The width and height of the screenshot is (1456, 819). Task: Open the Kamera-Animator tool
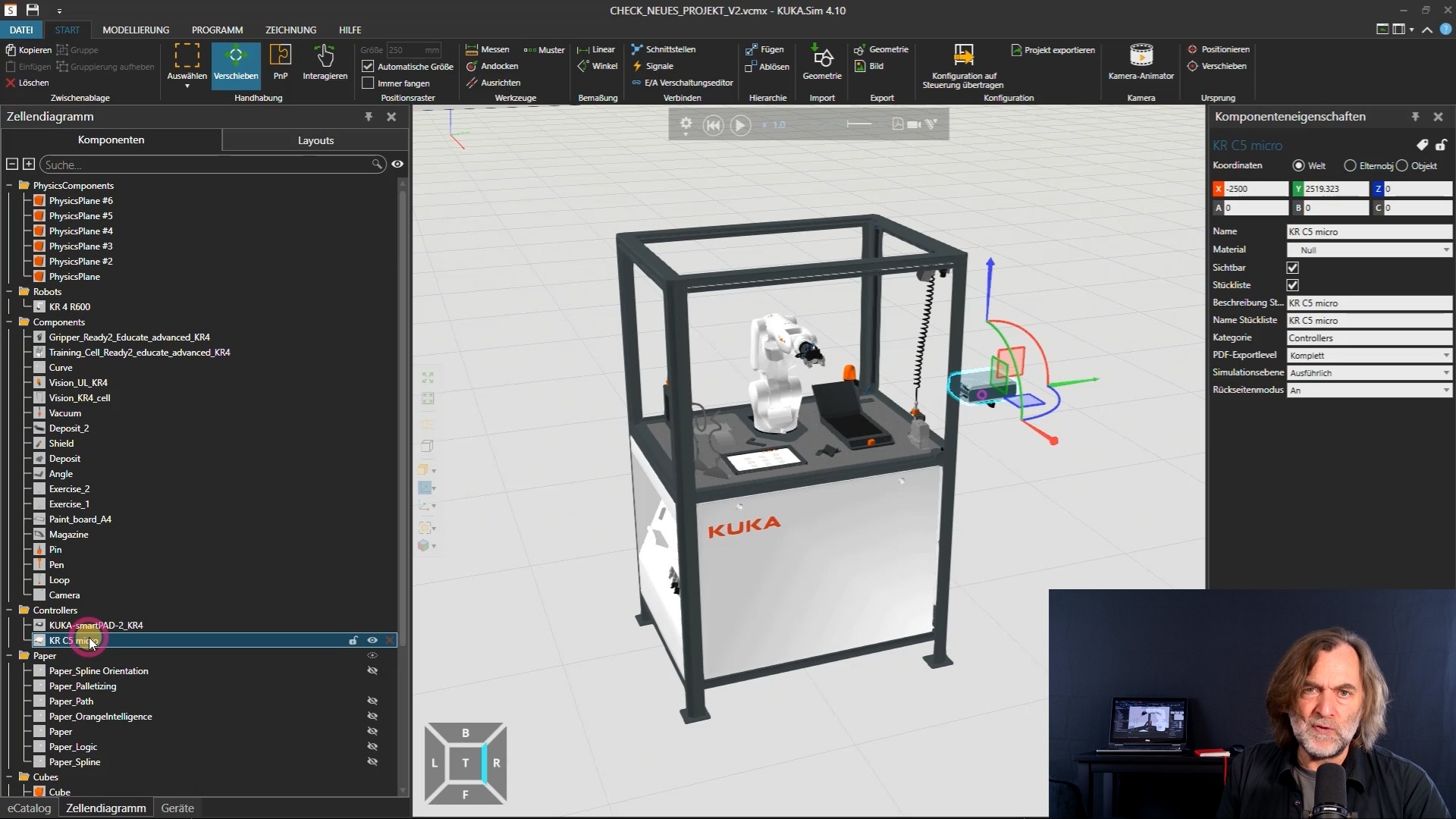[1141, 56]
